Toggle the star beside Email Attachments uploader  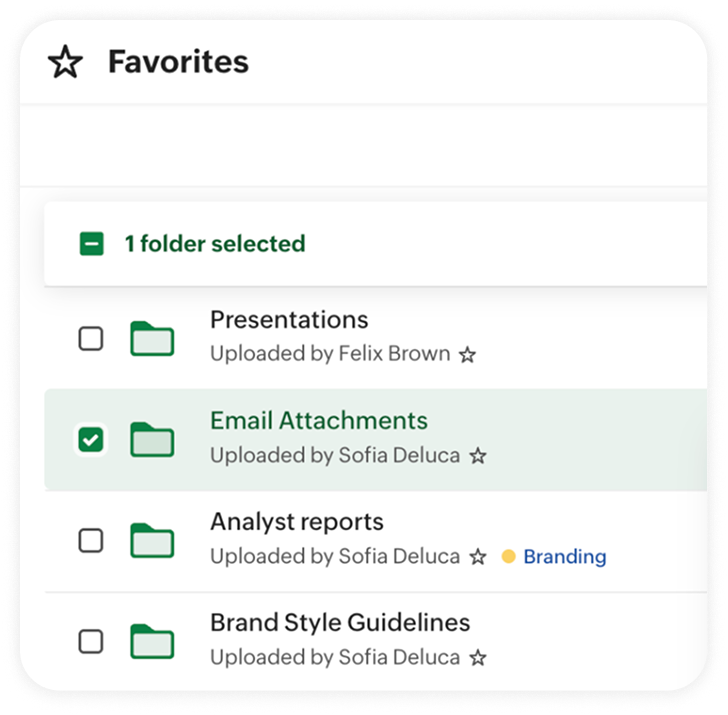pos(478,456)
